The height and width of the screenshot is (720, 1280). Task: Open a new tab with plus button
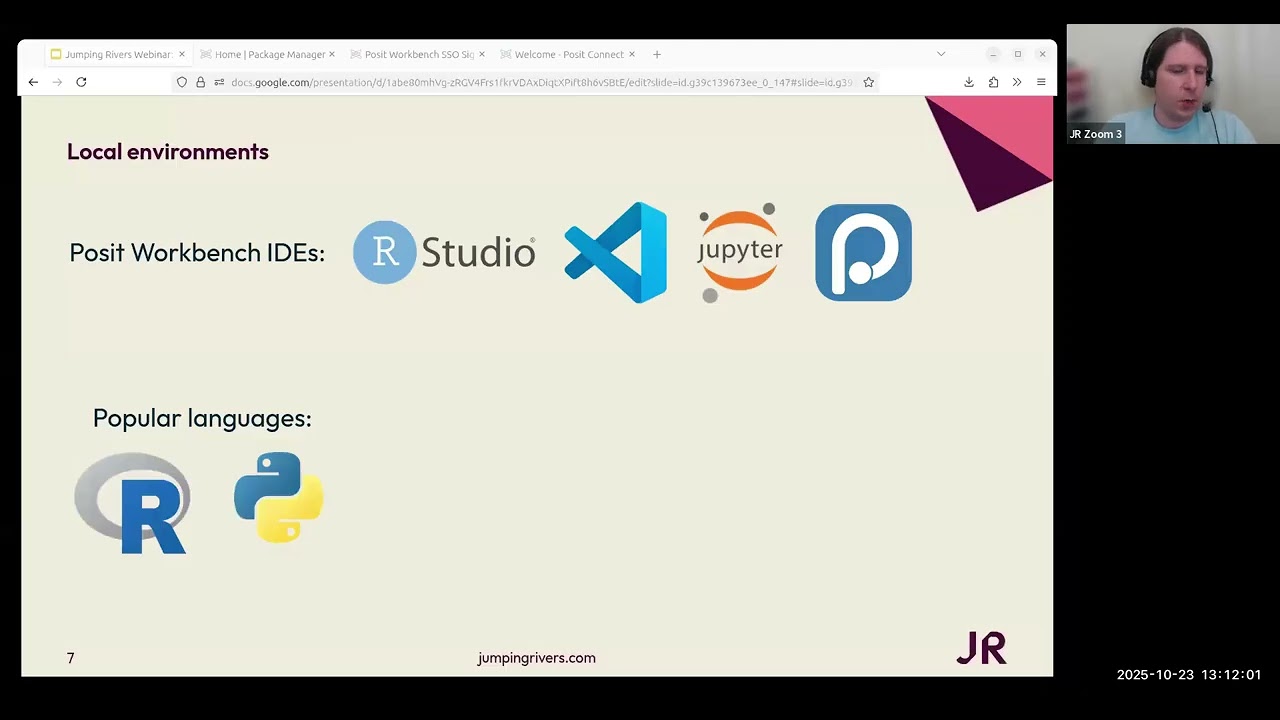click(657, 54)
